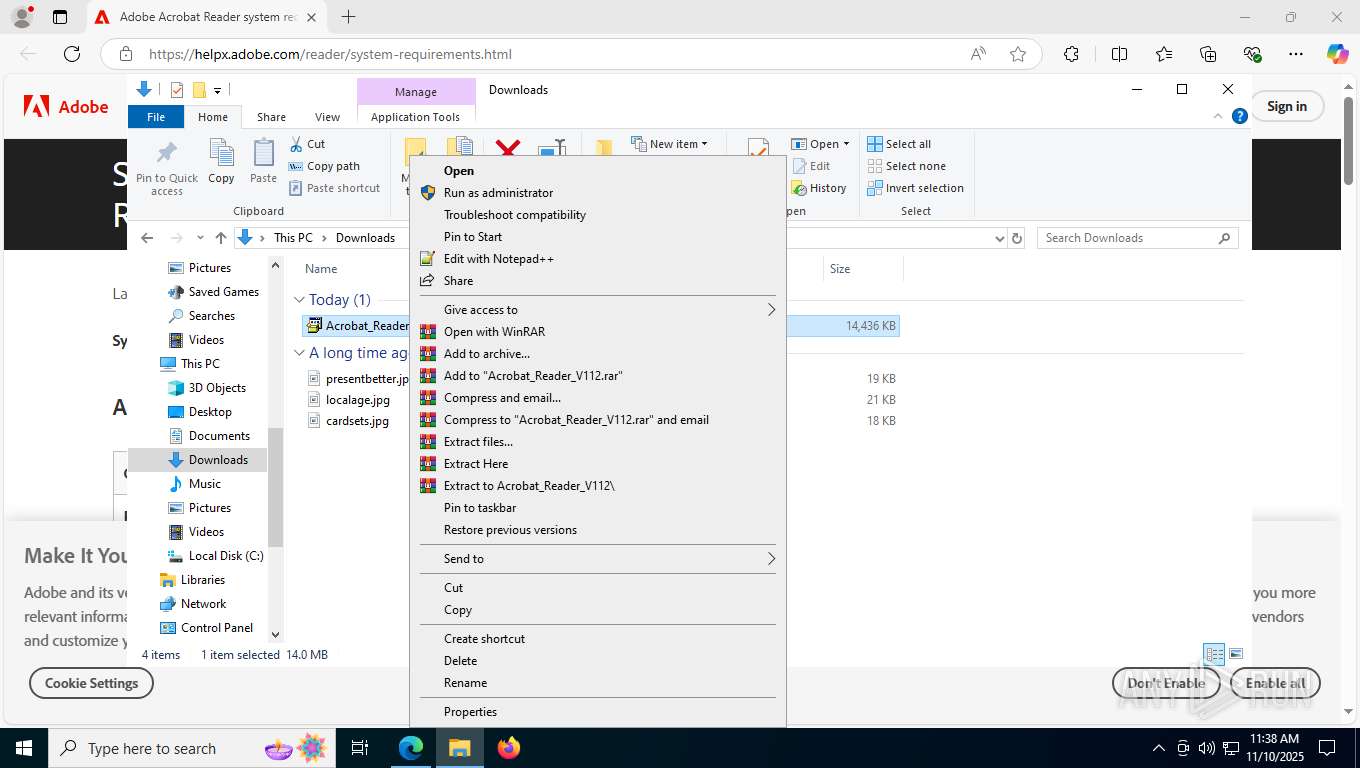
Task: Expand Give access to submenu
Action: (x=598, y=310)
